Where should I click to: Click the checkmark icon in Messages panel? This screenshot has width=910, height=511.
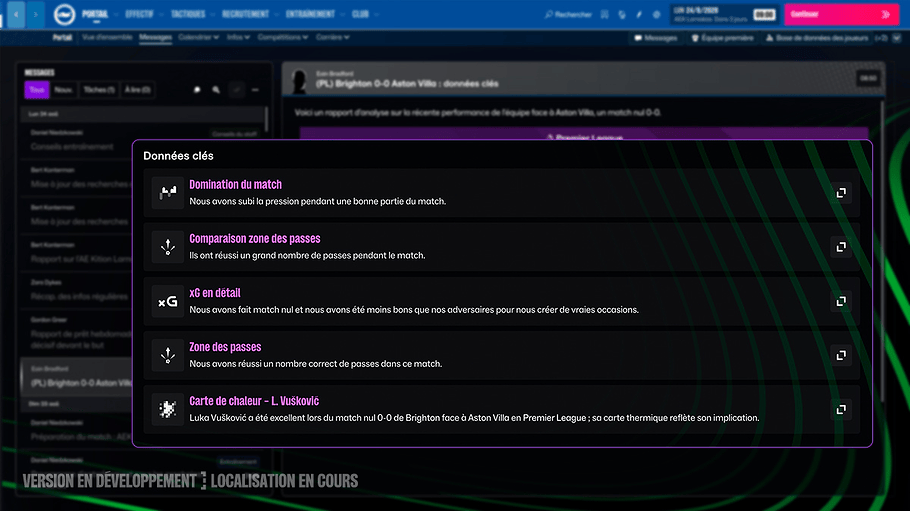pos(236,90)
